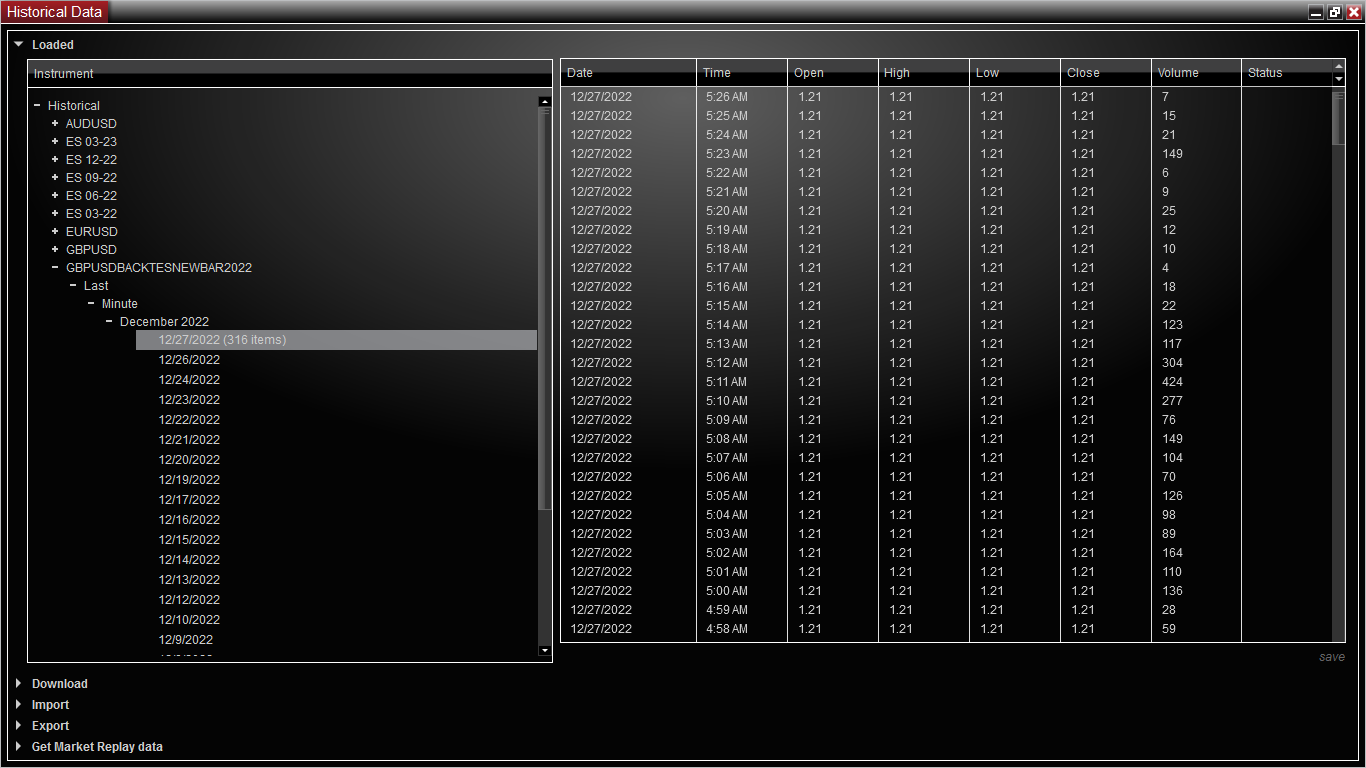The width and height of the screenshot is (1366, 768).
Task: Expand the ES 09-22 node plus icon
Action: (x=56, y=177)
